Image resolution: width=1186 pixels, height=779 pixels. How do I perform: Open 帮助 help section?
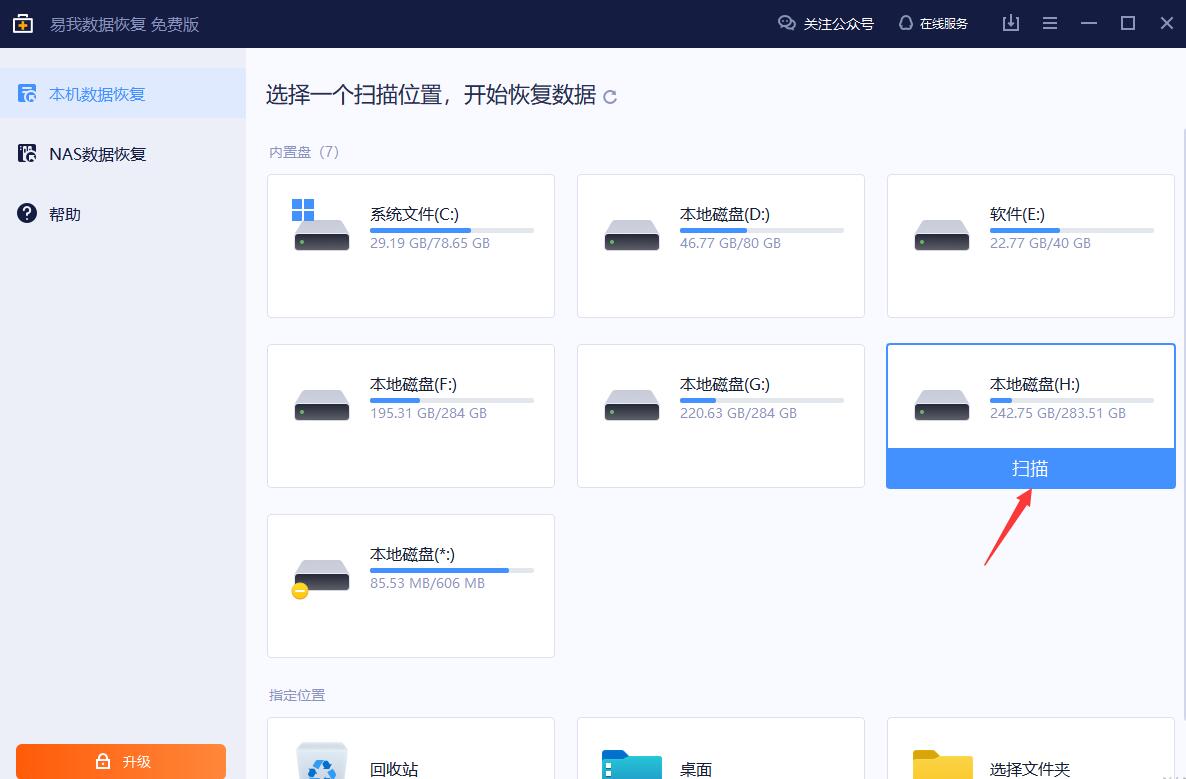[65, 214]
